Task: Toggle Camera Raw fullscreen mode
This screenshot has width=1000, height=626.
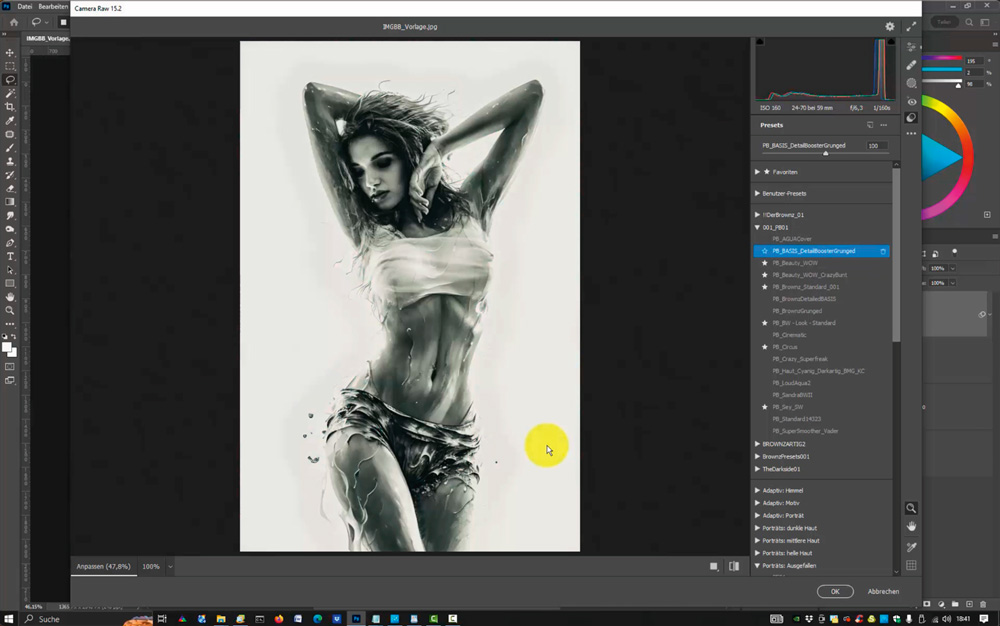Action: (x=911, y=27)
